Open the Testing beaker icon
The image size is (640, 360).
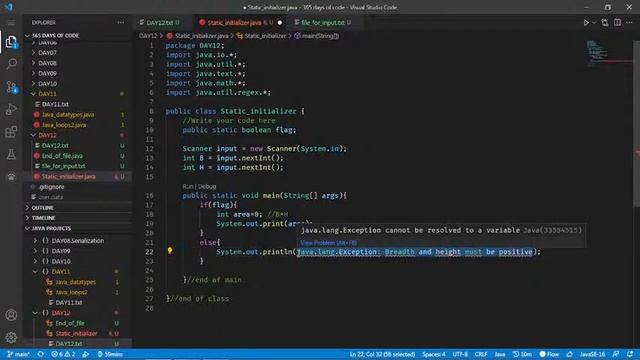point(11,154)
